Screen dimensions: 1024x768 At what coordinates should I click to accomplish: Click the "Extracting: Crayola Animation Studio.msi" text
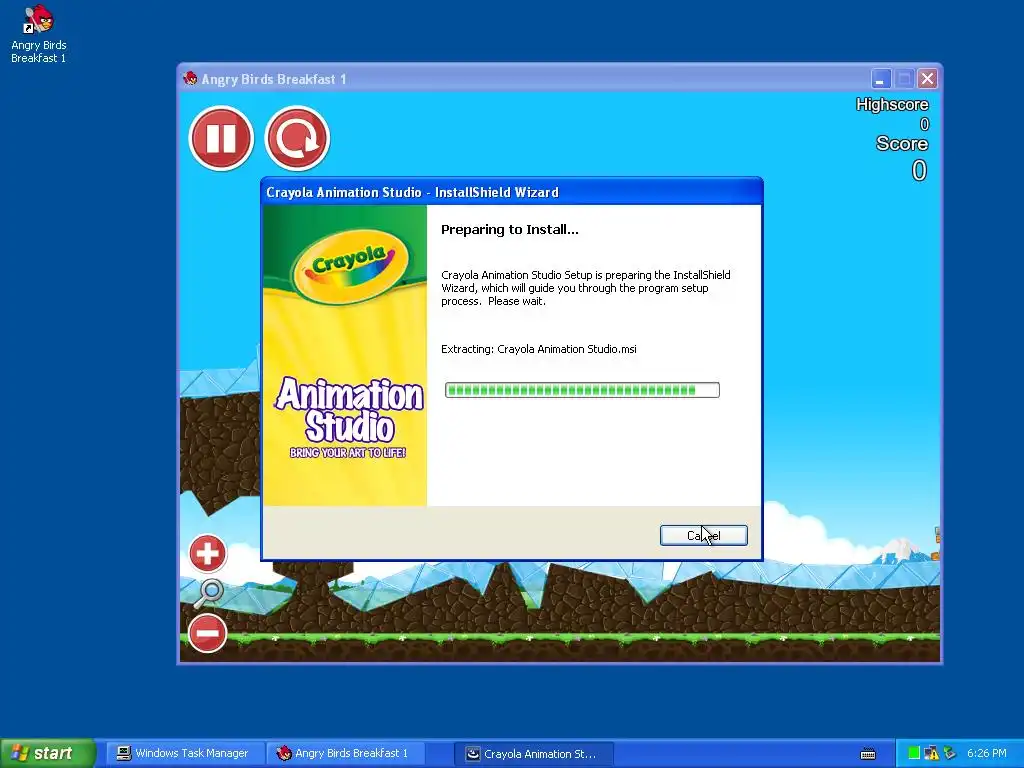click(x=539, y=349)
